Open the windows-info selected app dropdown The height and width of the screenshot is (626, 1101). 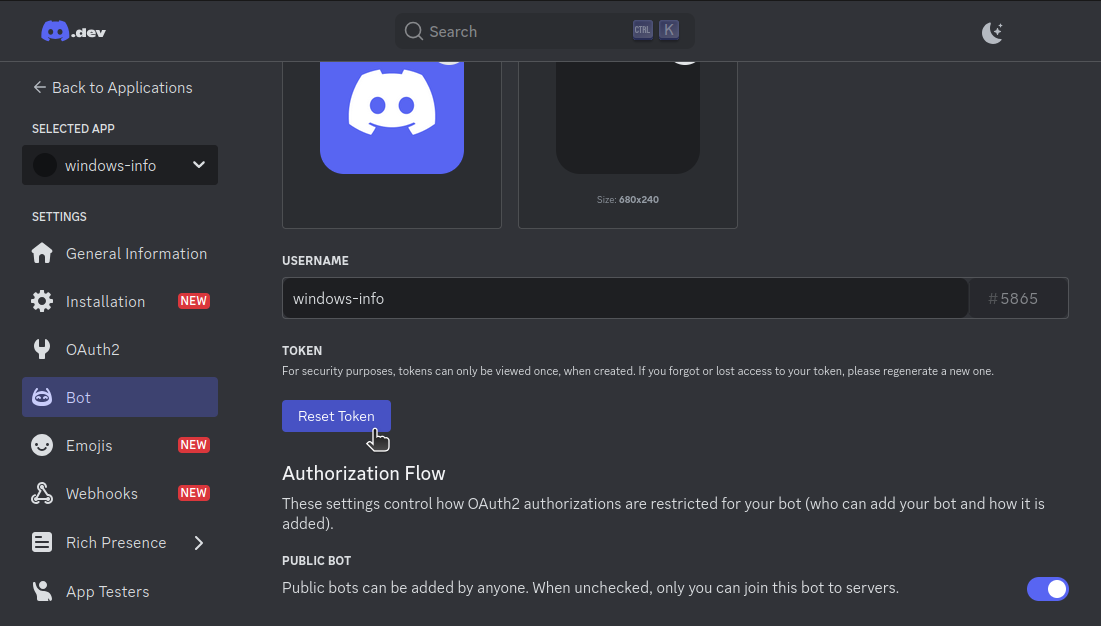tap(120, 165)
